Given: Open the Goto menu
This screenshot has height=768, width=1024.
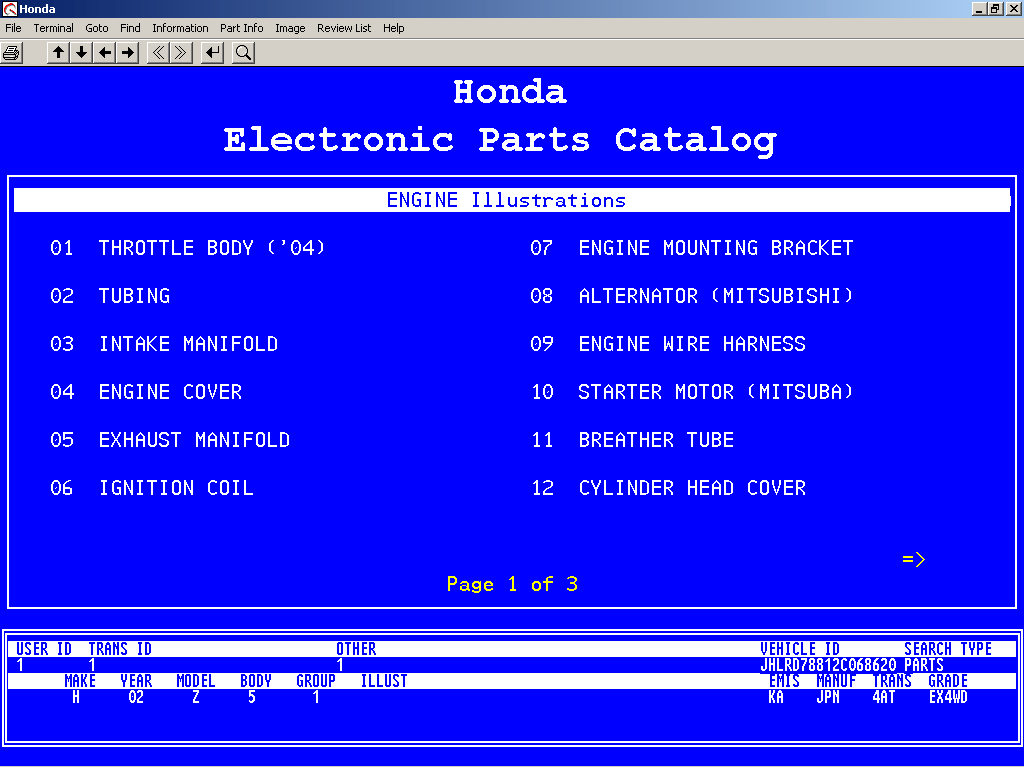Looking at the screenshot, I should point(97,28).
